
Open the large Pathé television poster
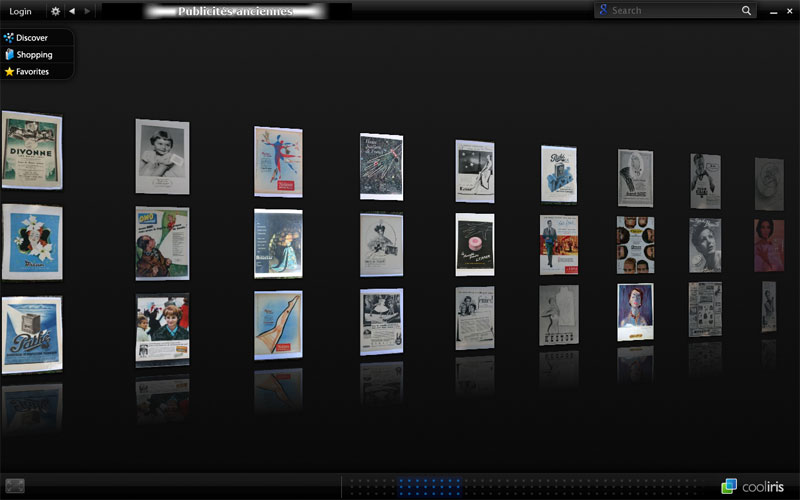click(32, 335)
